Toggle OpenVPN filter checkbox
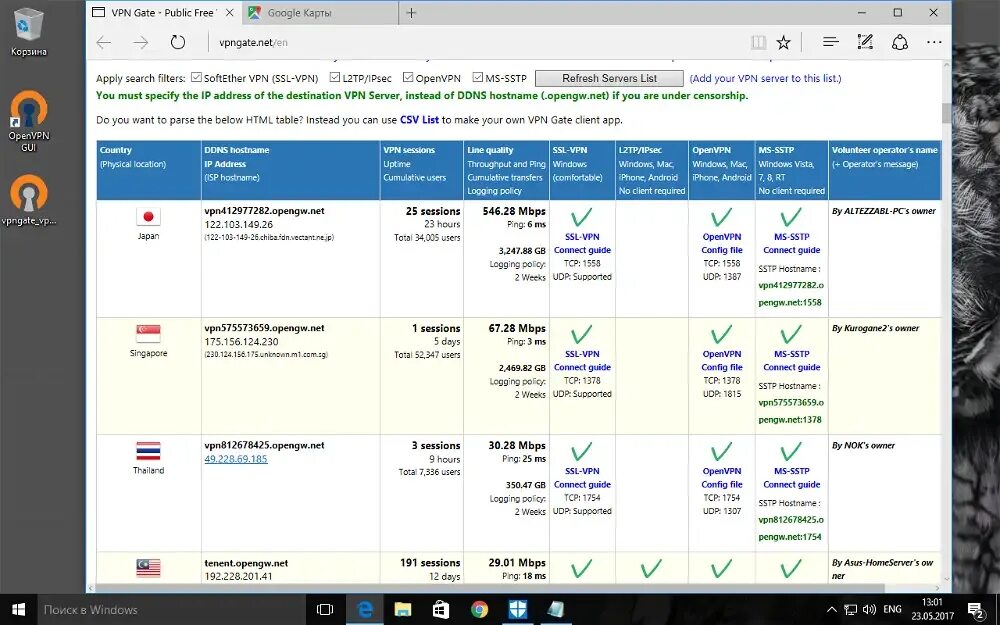Viewport: 1000px width, 625px height. pos(408,77)
